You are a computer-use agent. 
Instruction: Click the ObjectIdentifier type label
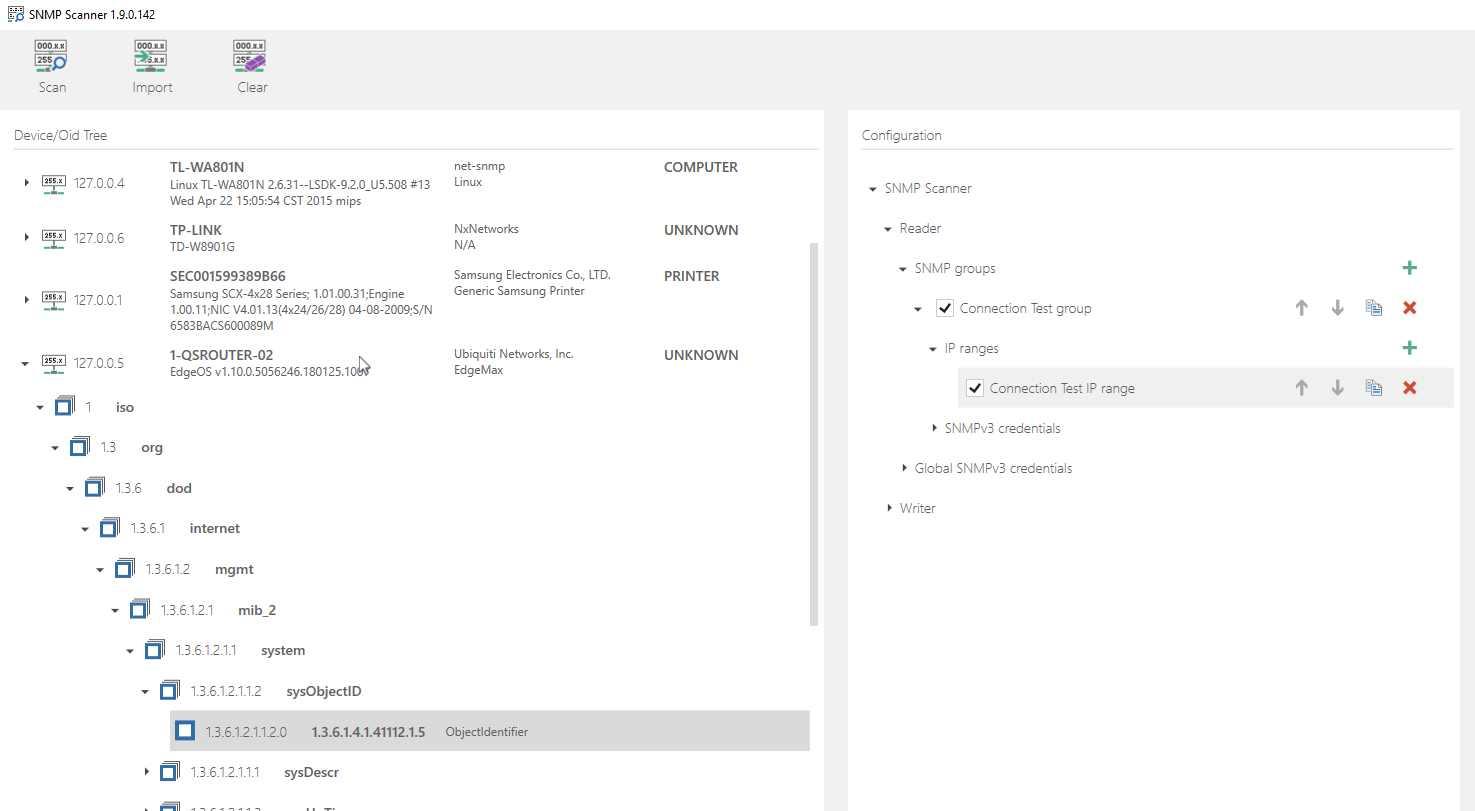487,732
